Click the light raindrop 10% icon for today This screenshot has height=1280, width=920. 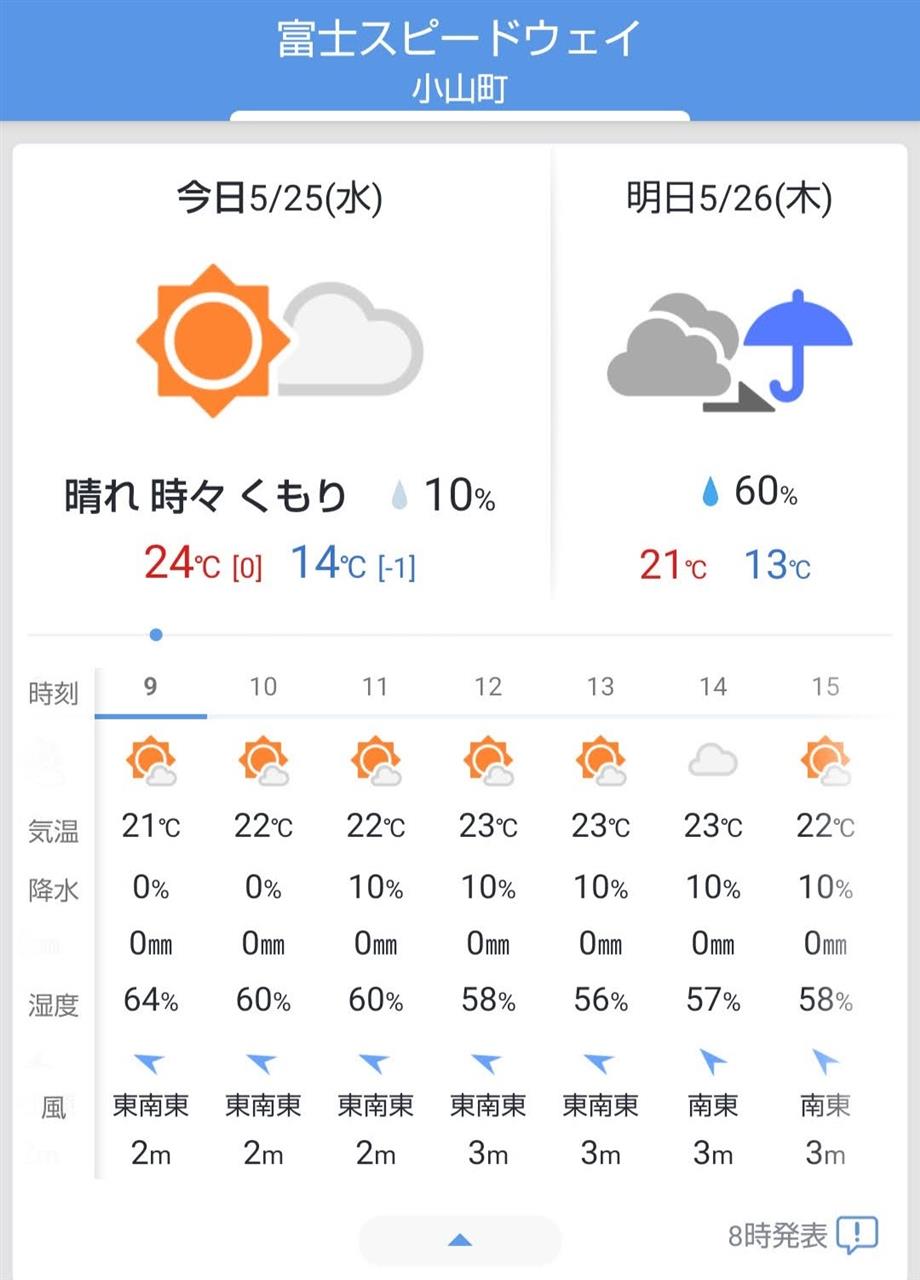(x=400, y=495)
